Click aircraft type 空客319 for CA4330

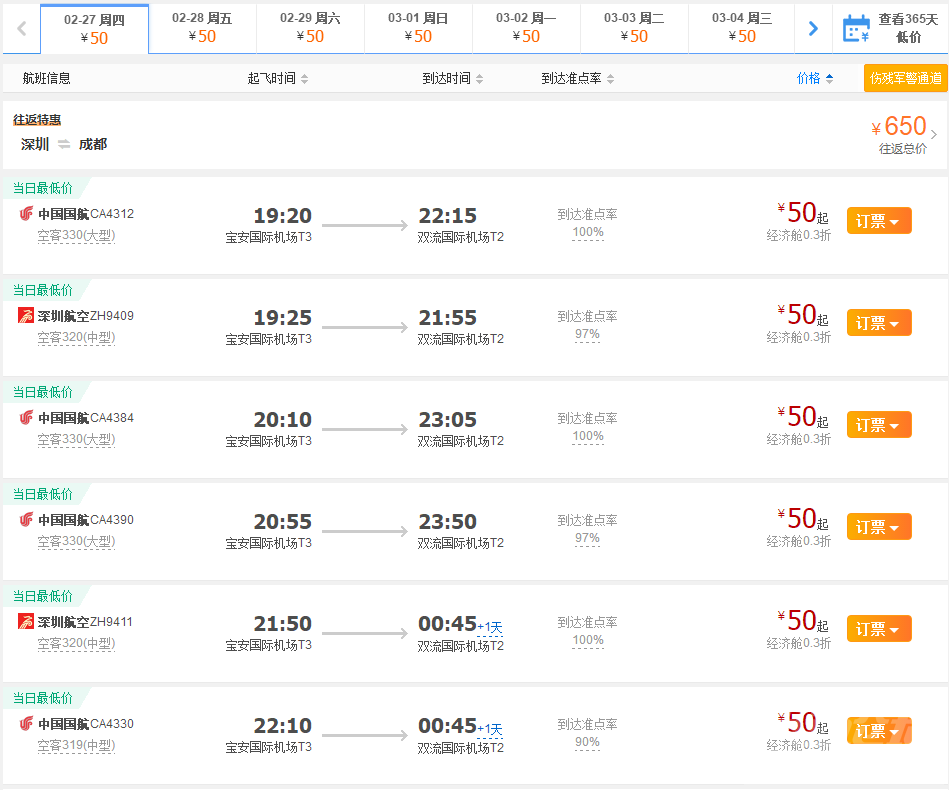pos(76,745)
